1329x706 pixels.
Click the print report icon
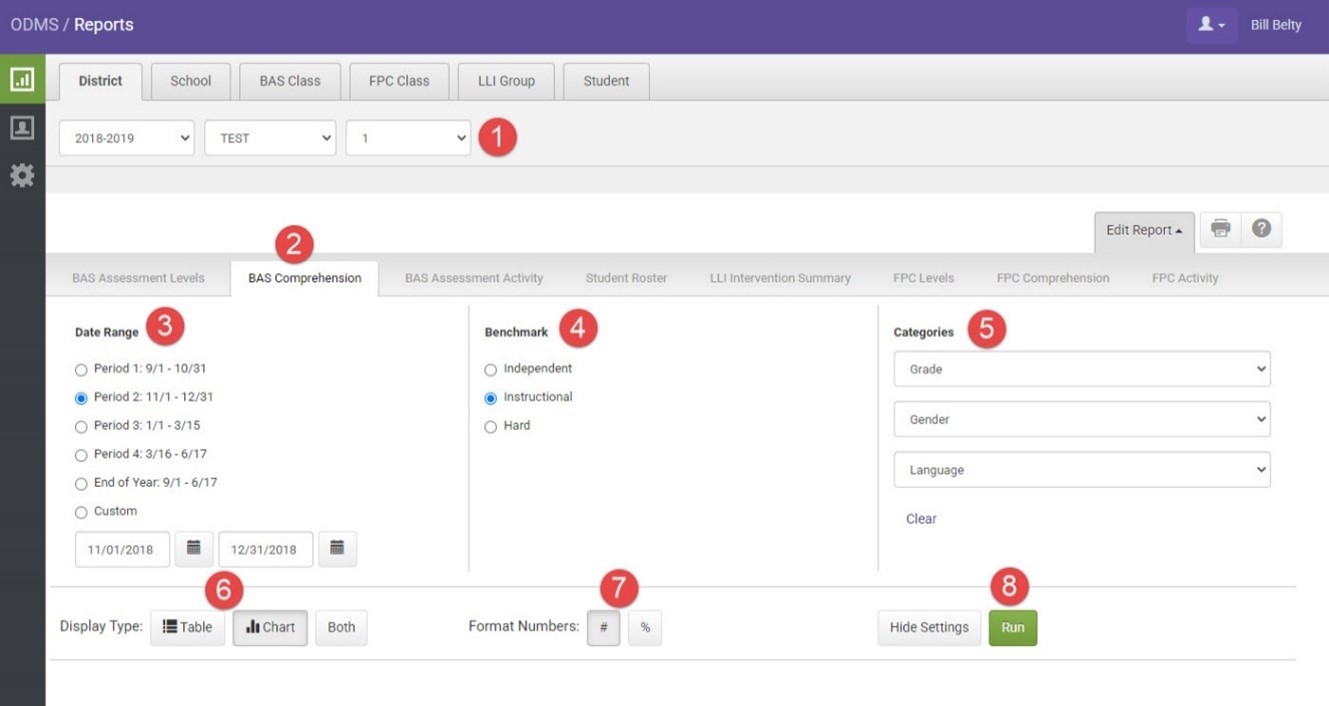[x=1220, y=229]
